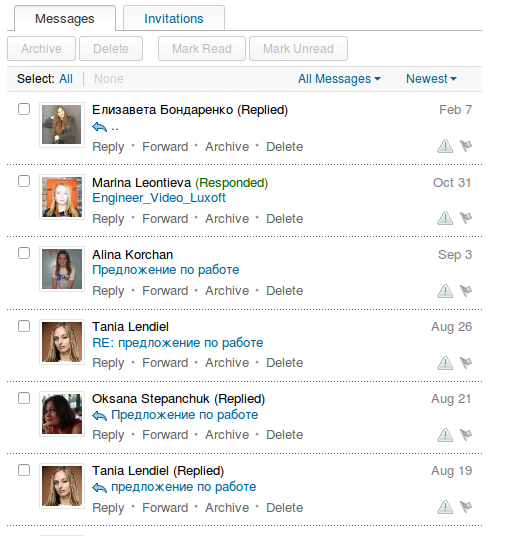Expand the Newest sort dropdown
The width and height of the screenshot is (507, 536).
coord(431,79)
